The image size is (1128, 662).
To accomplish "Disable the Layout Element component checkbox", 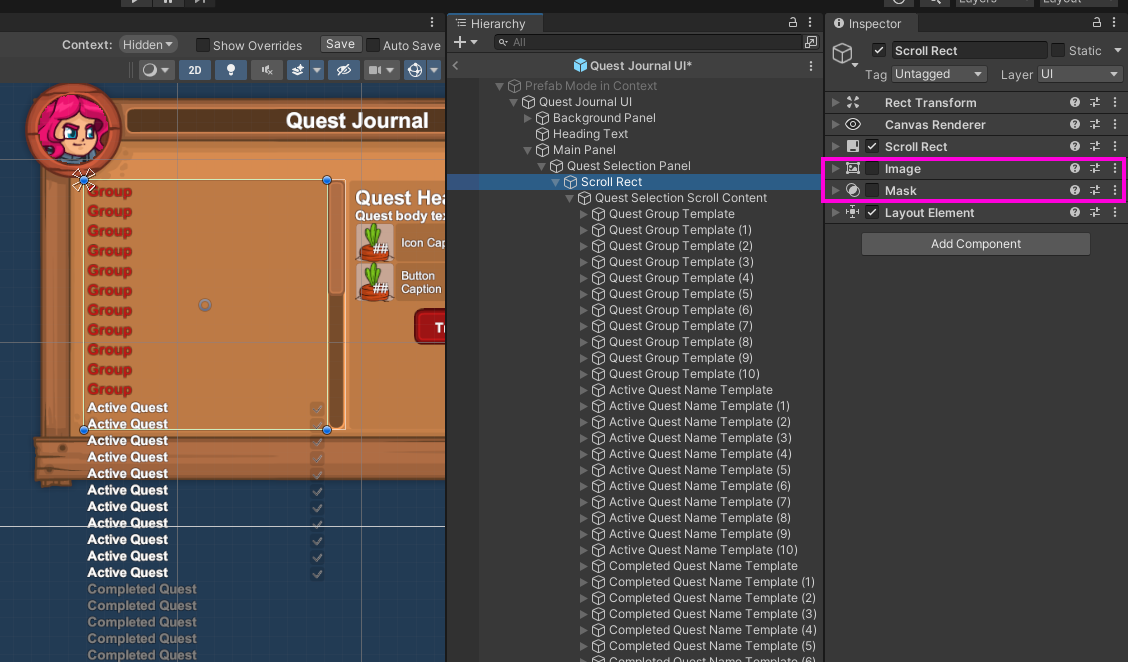I will (872, 212).
